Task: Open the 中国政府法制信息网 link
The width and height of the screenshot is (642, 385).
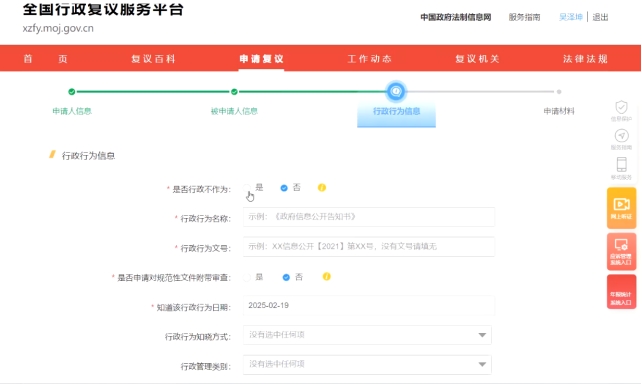Action: 456,17
